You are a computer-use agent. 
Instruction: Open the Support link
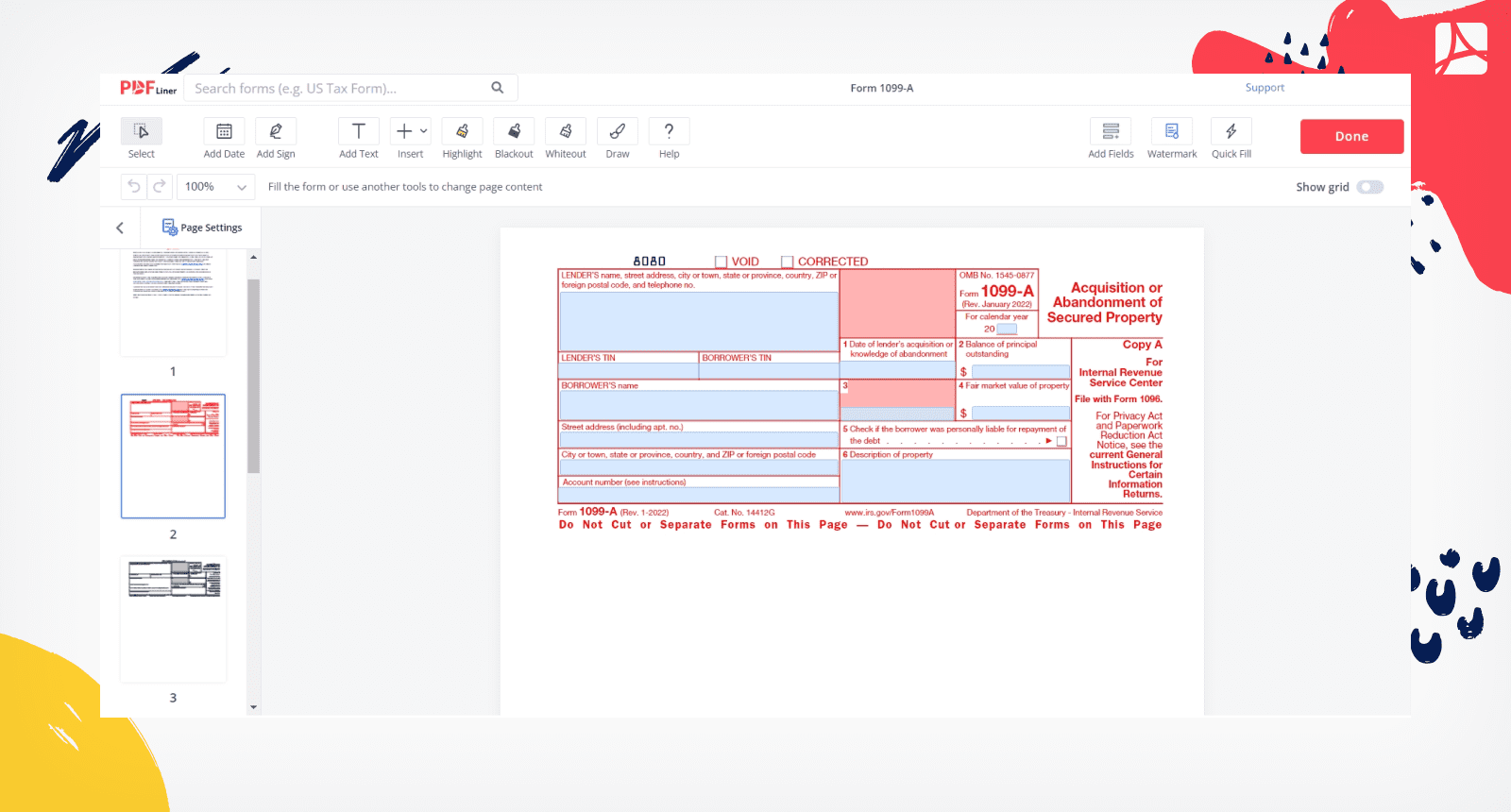pyautogui.click(x=1265, y=88)
